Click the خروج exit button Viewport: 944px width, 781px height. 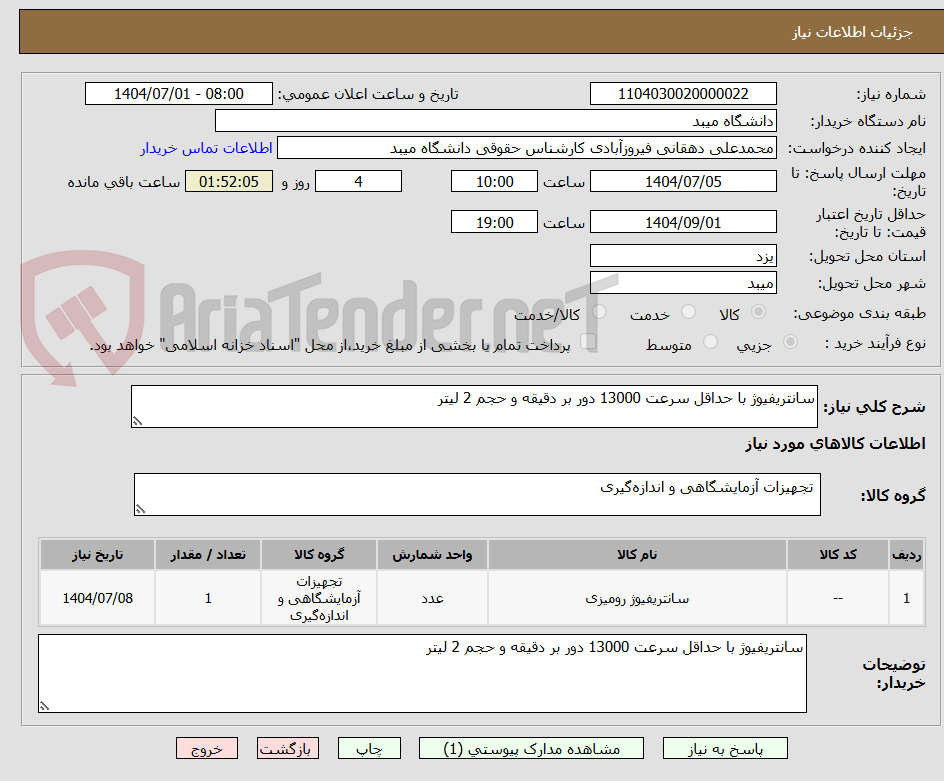(207, 747)
